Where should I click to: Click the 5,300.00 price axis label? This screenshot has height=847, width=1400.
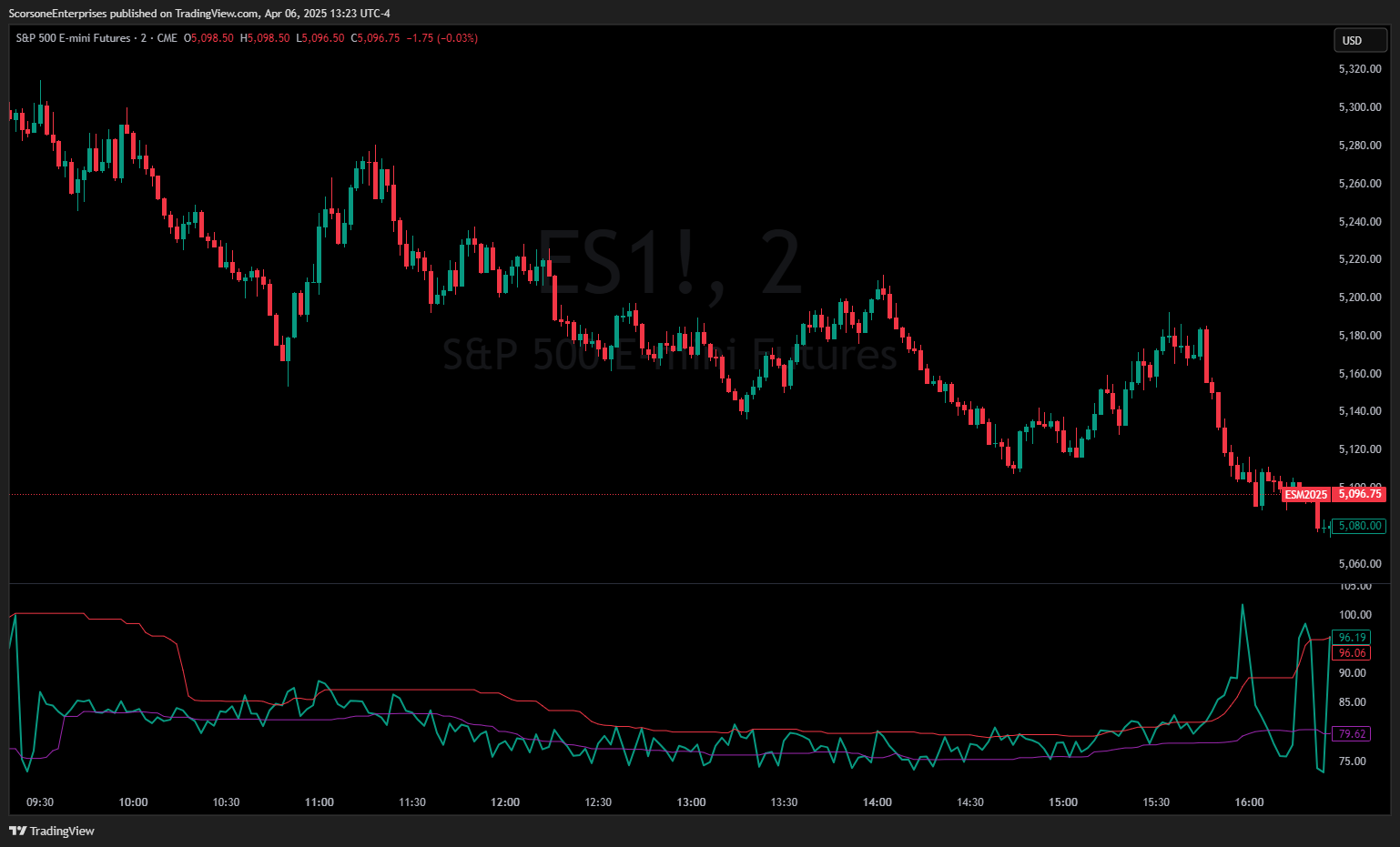click(x=1360, y=107)
